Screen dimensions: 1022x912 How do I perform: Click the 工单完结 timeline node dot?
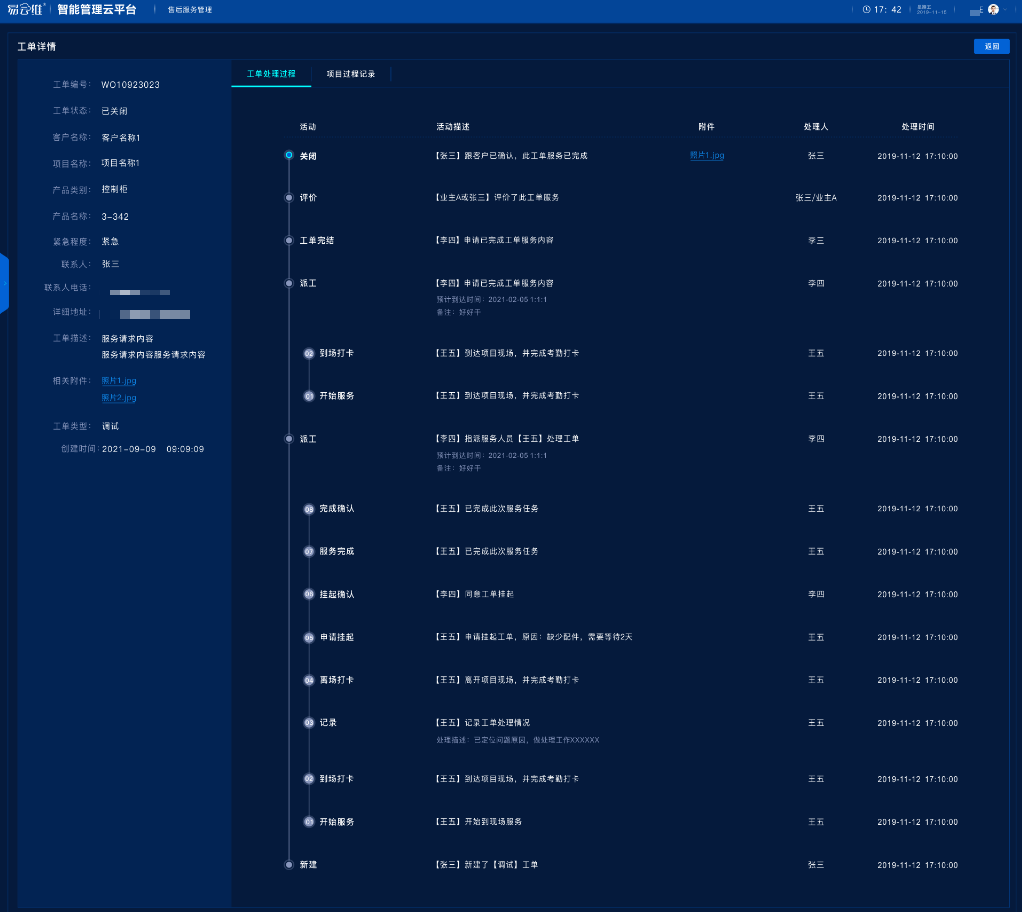(x=289, y=241)
